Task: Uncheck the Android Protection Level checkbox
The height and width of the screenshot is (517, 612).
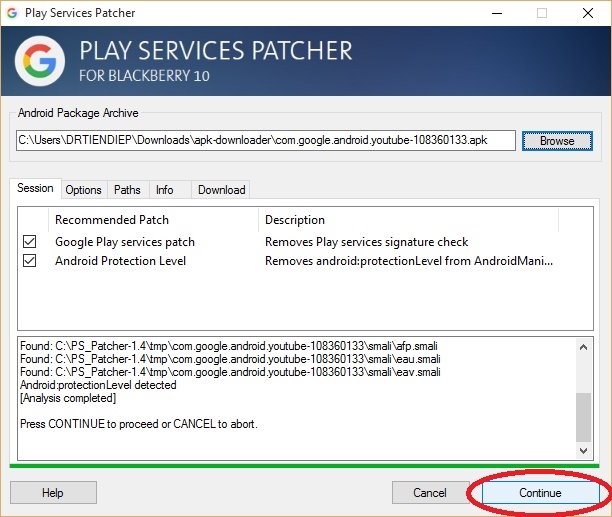Action: click(x=30, y=261)
